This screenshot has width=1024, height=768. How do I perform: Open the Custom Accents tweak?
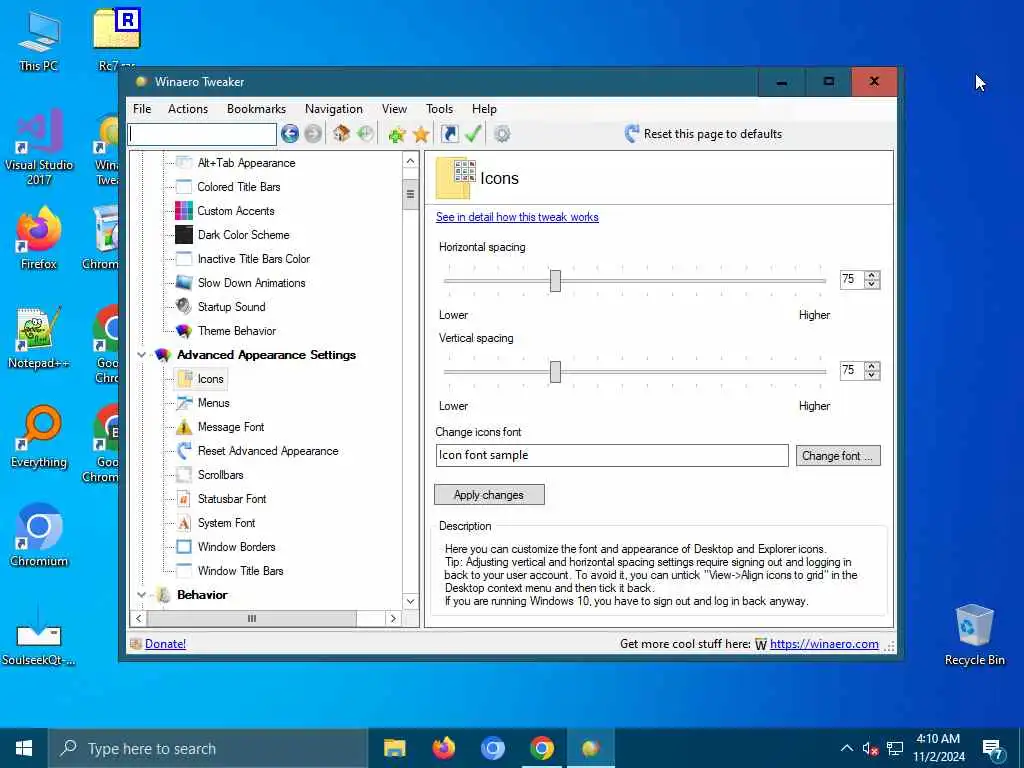[x=236, y=211]
